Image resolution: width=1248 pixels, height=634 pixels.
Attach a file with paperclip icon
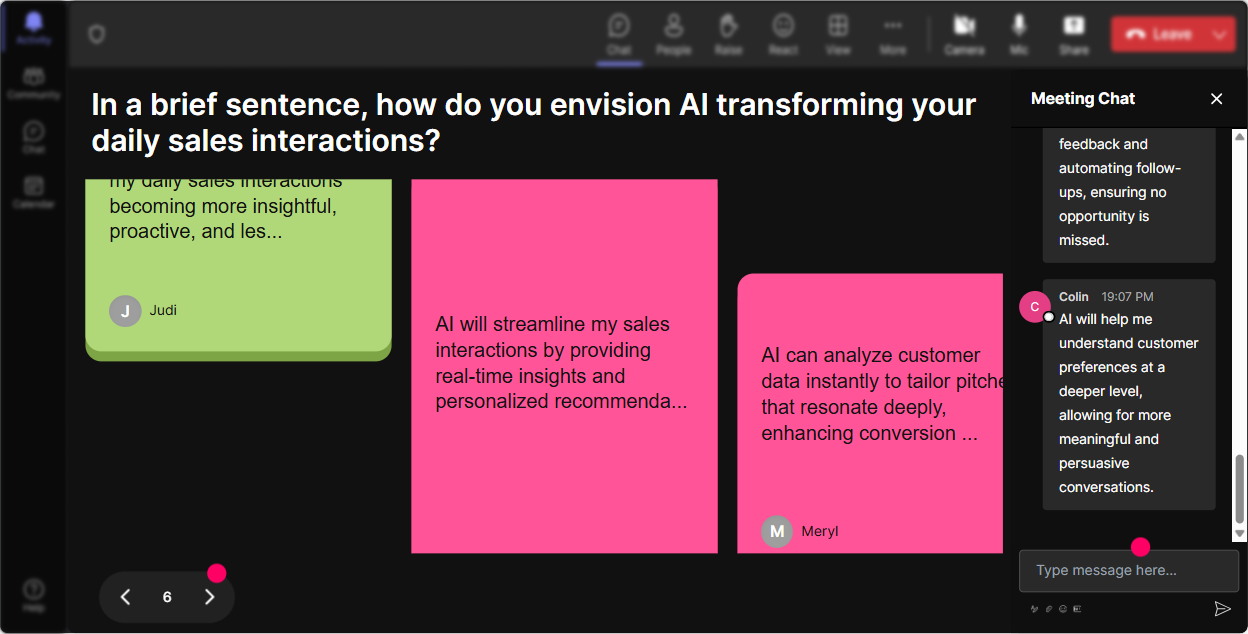(x=1049, y=608)
